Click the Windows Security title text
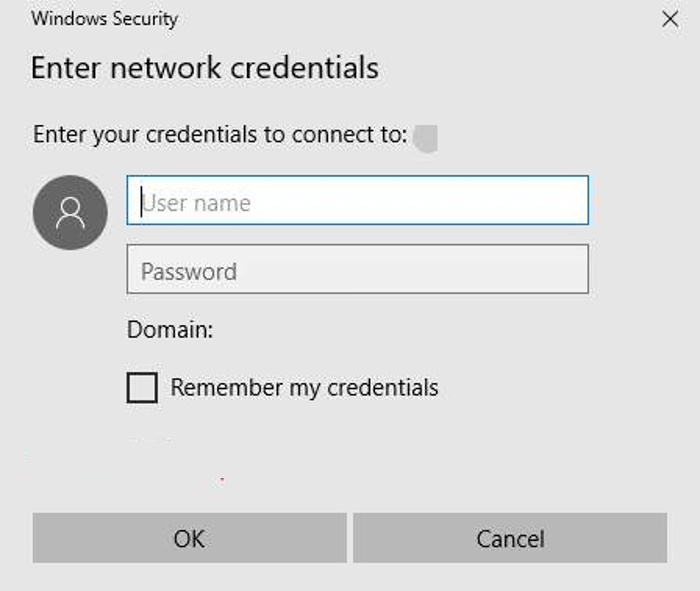700x591 pixels. 105,19
